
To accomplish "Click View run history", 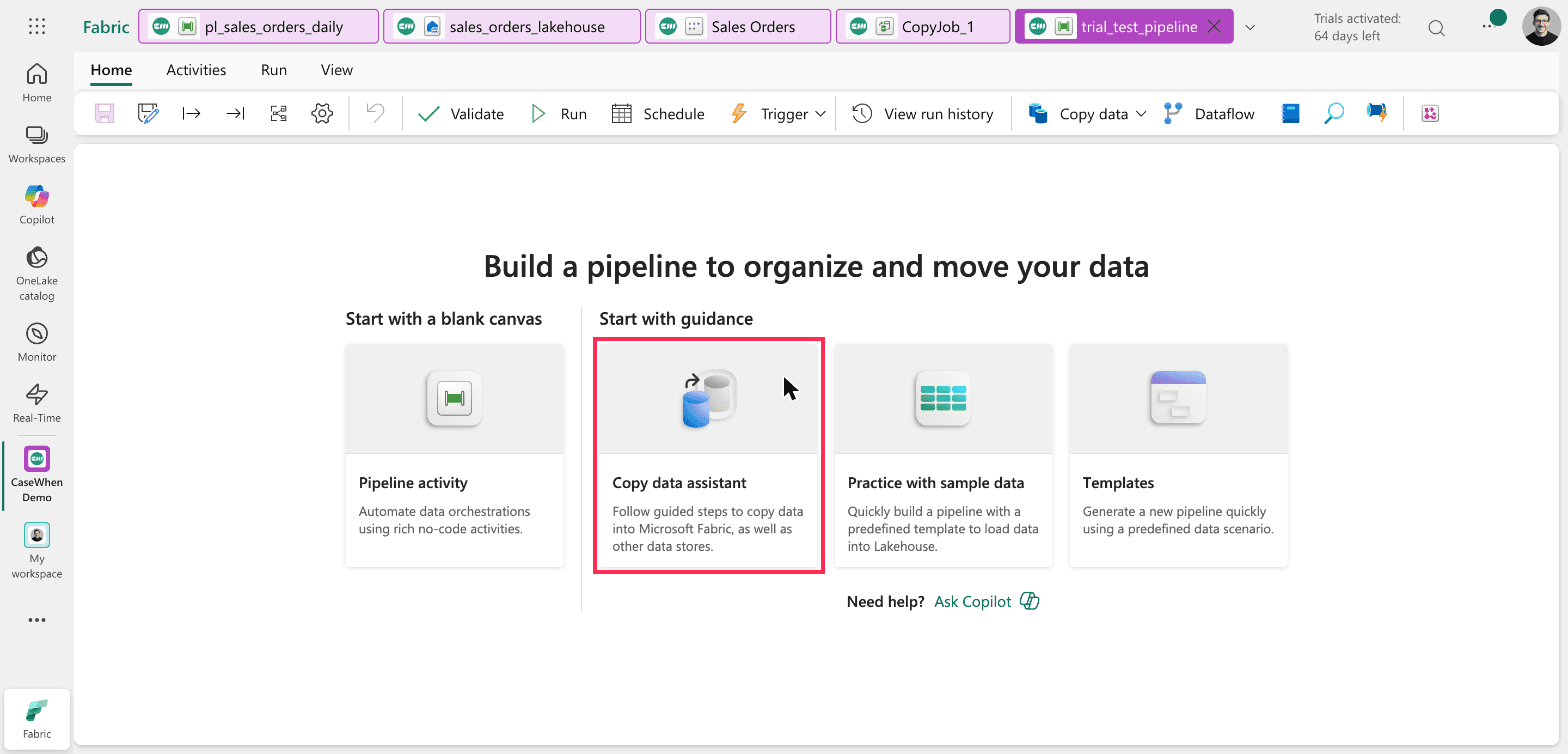I will 923,114.
